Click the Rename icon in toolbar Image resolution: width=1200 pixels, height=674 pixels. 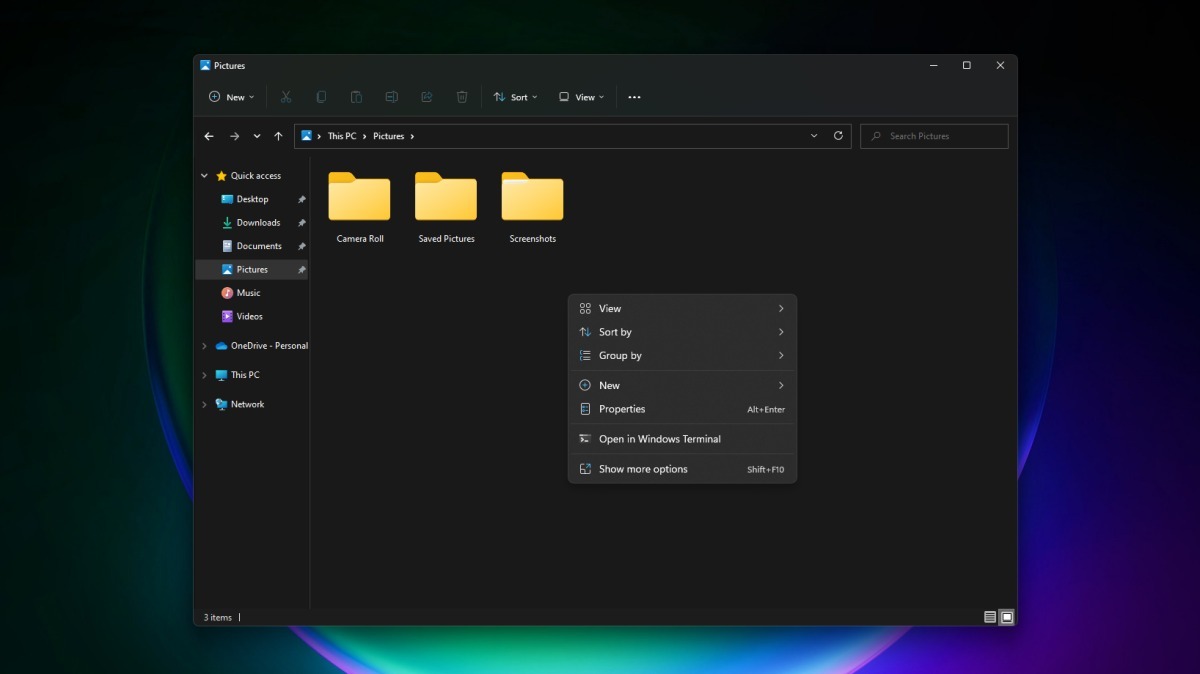[392, 97]
